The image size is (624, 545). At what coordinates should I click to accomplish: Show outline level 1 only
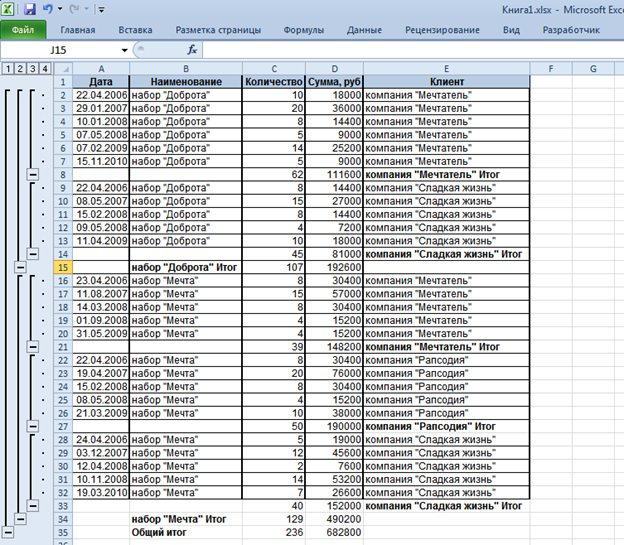coord(8,68)
